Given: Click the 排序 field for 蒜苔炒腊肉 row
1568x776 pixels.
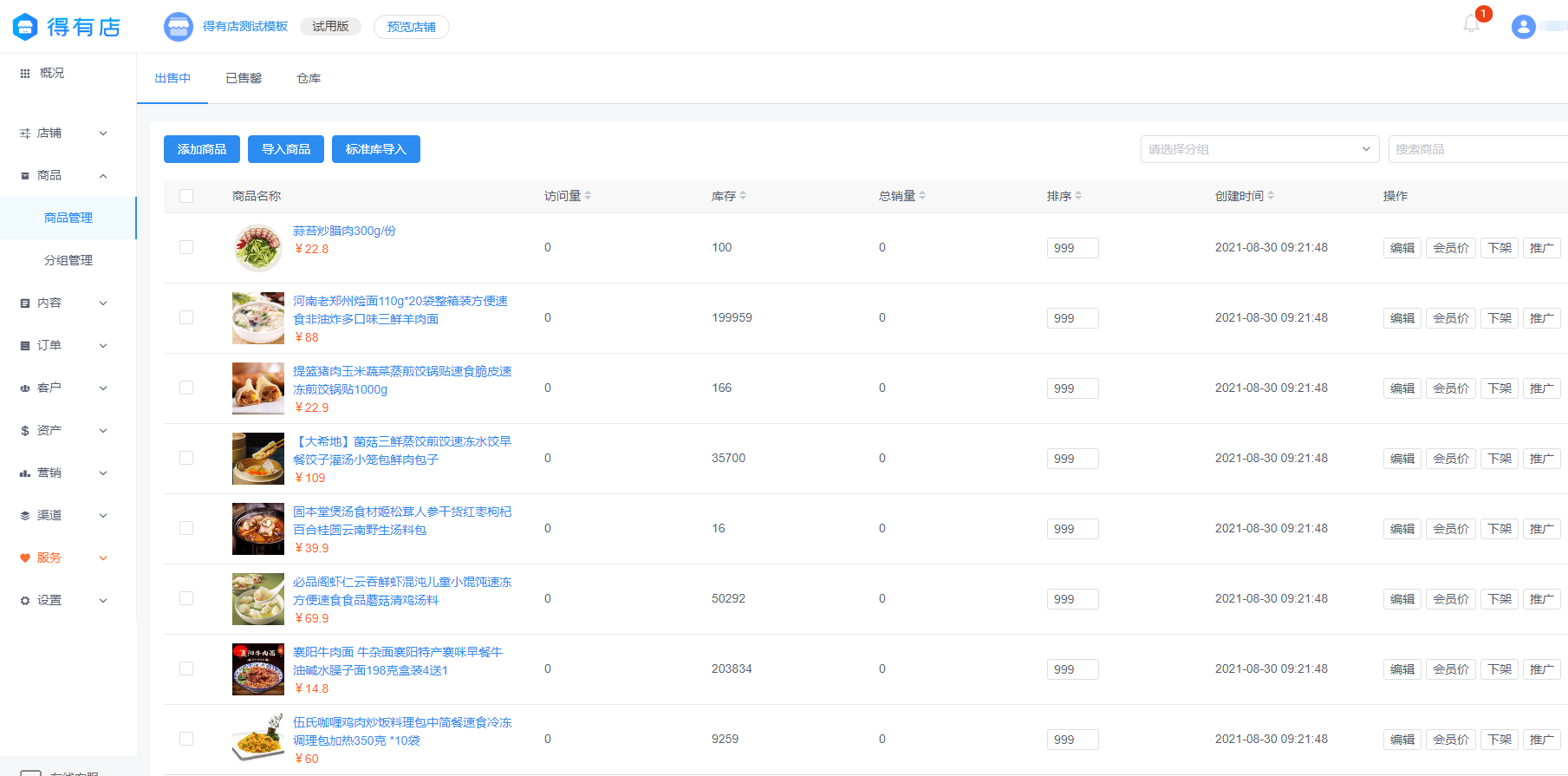Looking at the screenshot, I should click(1073, 248).
